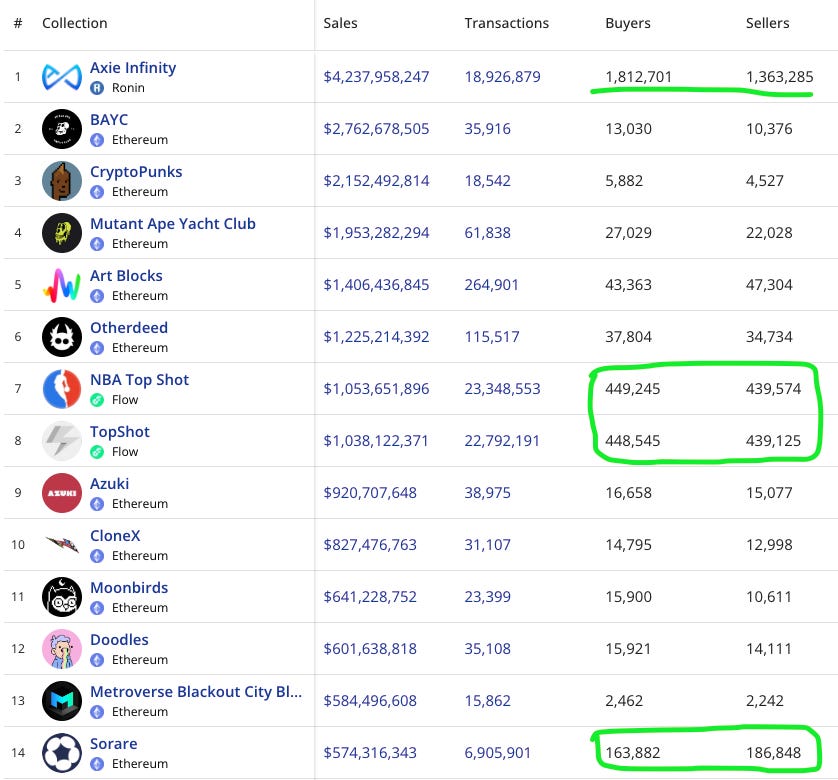838x780 pixels.
Task: Click the CloneX collection icon
Action: [x=62, y=544]
